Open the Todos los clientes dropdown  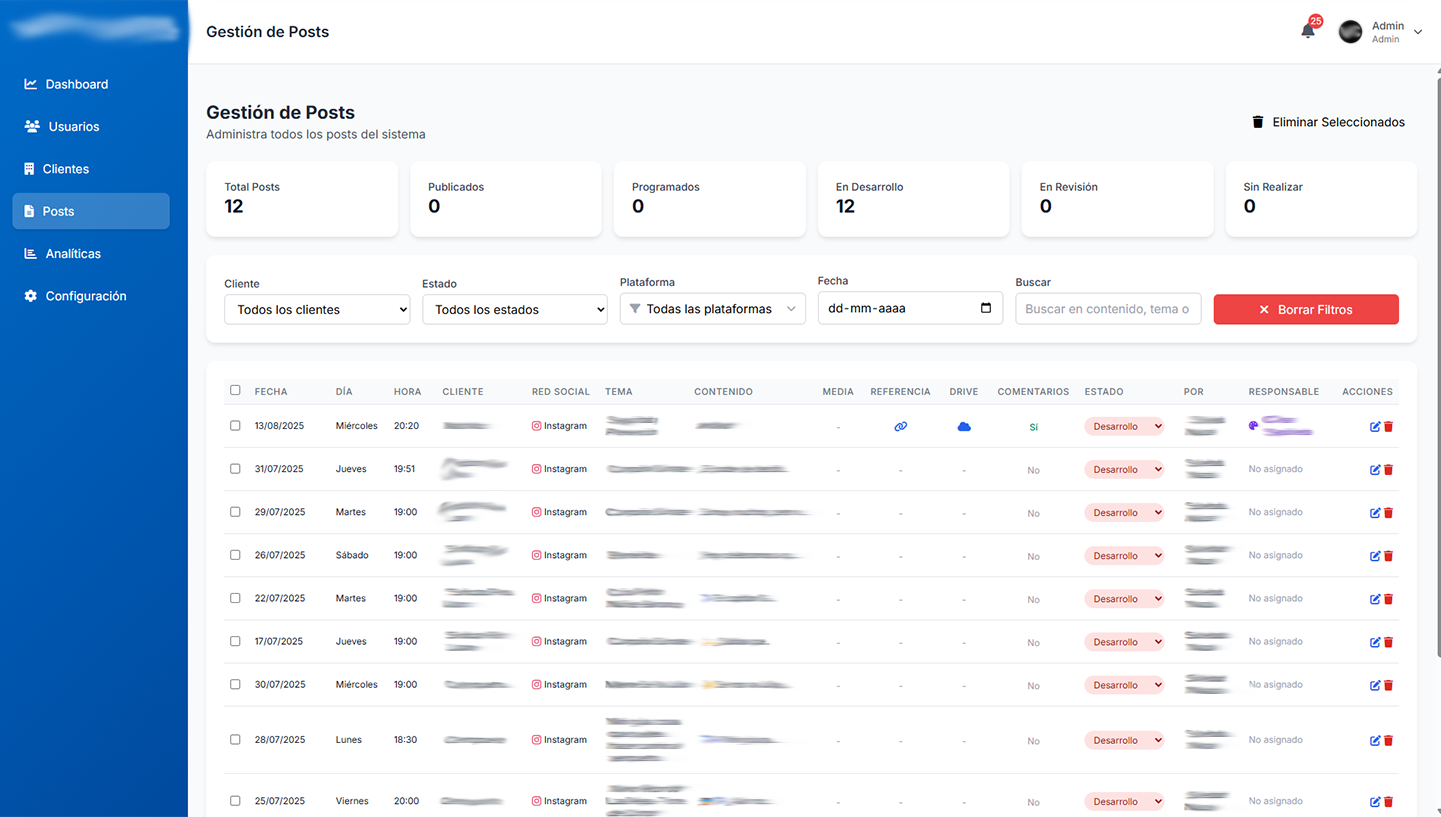[317, 309]
